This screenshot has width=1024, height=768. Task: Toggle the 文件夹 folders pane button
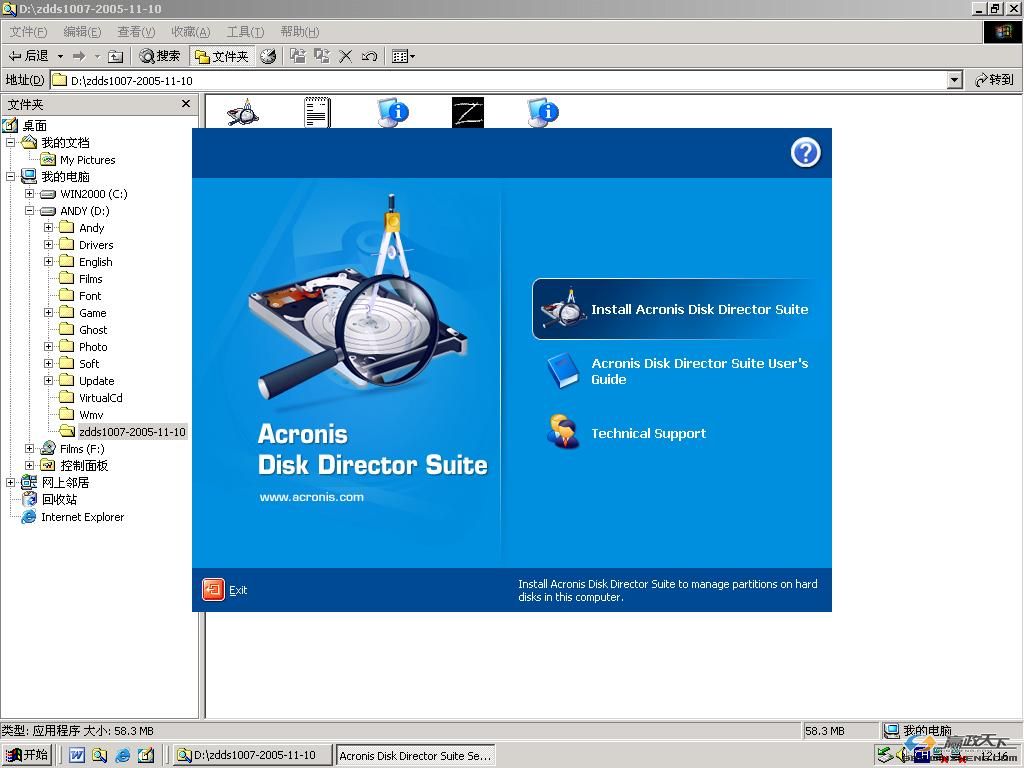(221, 56)
